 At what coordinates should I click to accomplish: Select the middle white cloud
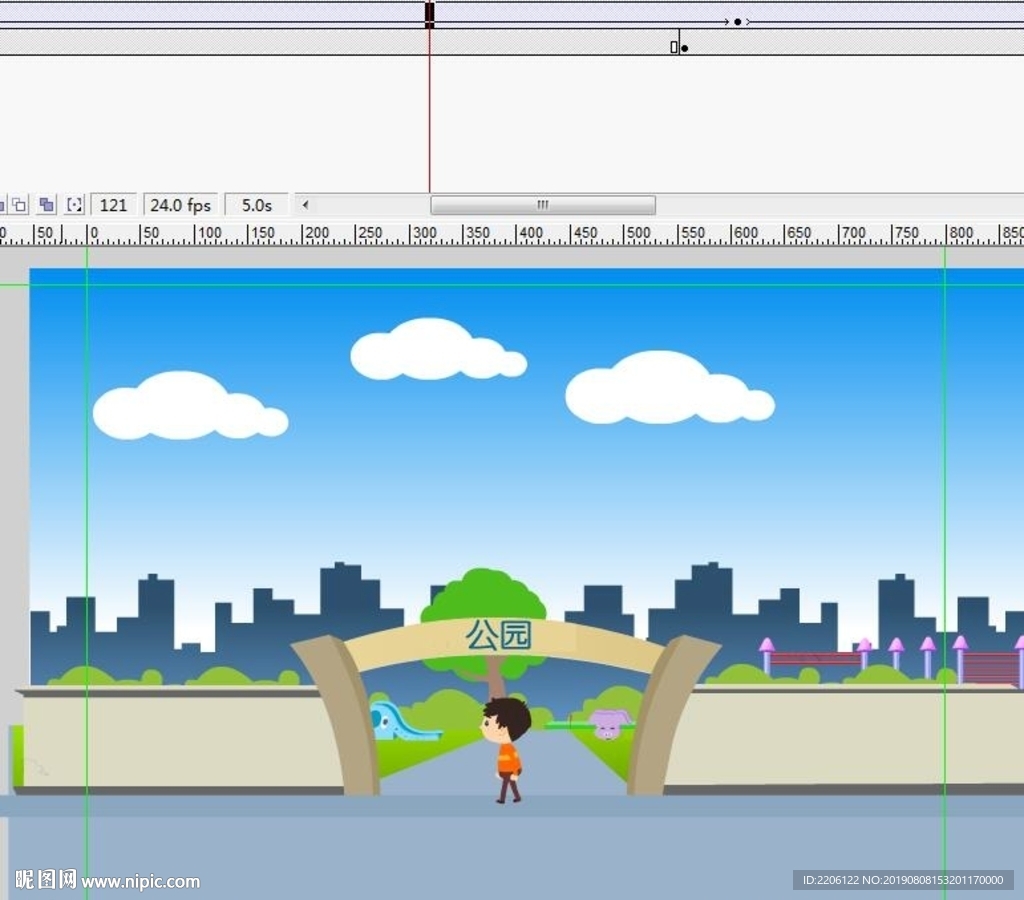[x=435, y=350]
